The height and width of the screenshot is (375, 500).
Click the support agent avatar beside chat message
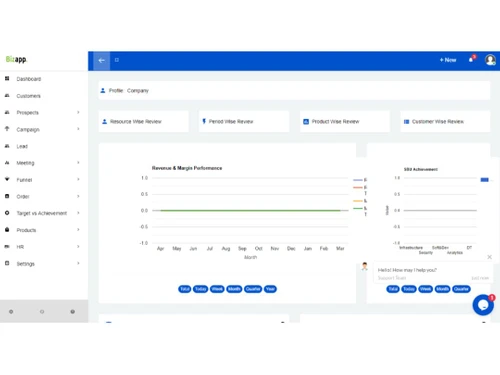(365, 266)
